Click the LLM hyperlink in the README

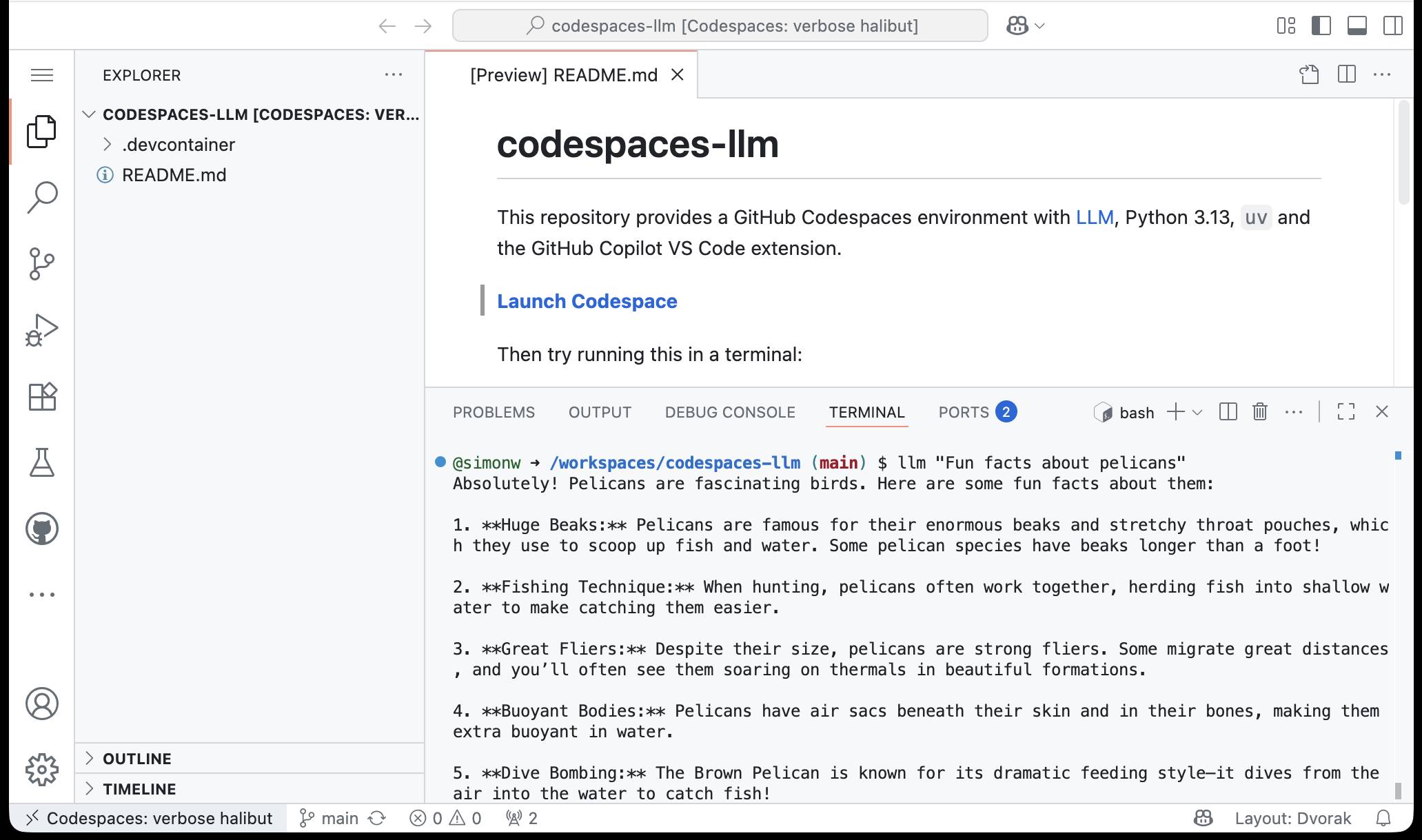(1095, 217)
